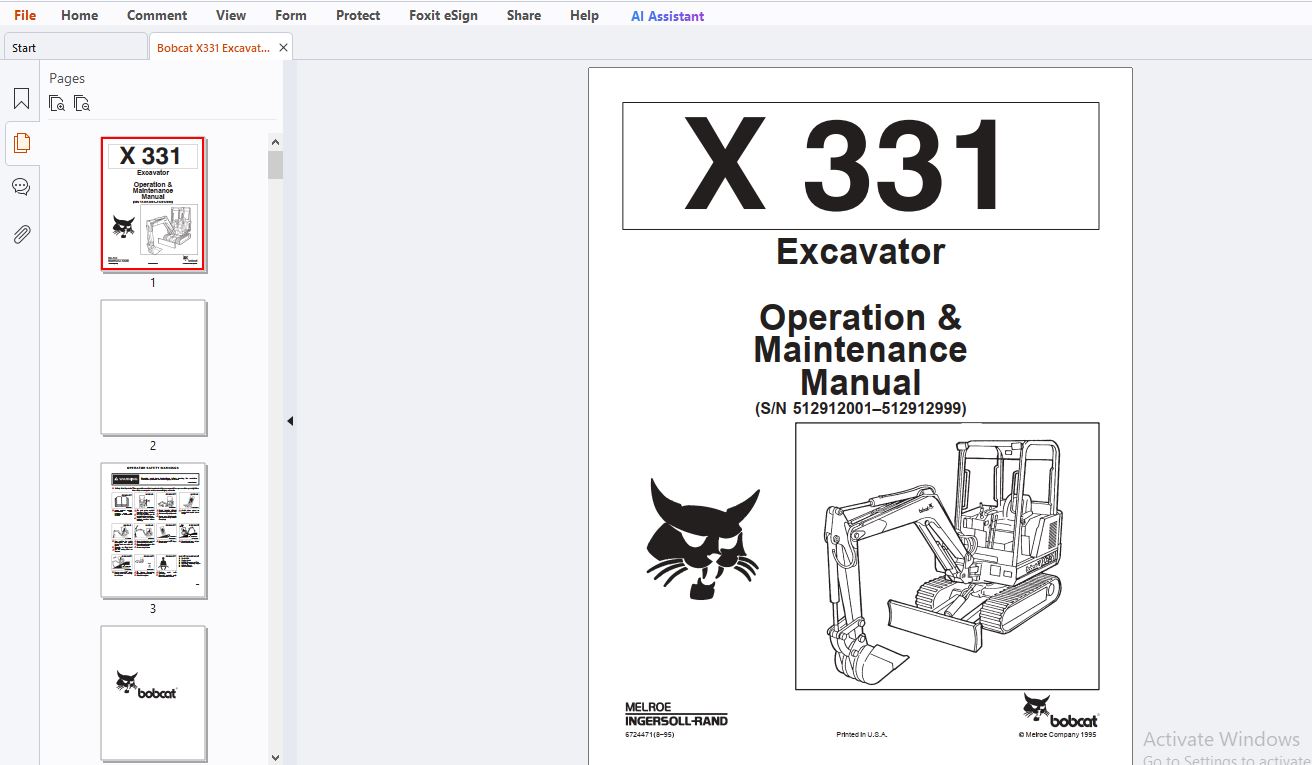Click the Pages panel title

(67, 78)
